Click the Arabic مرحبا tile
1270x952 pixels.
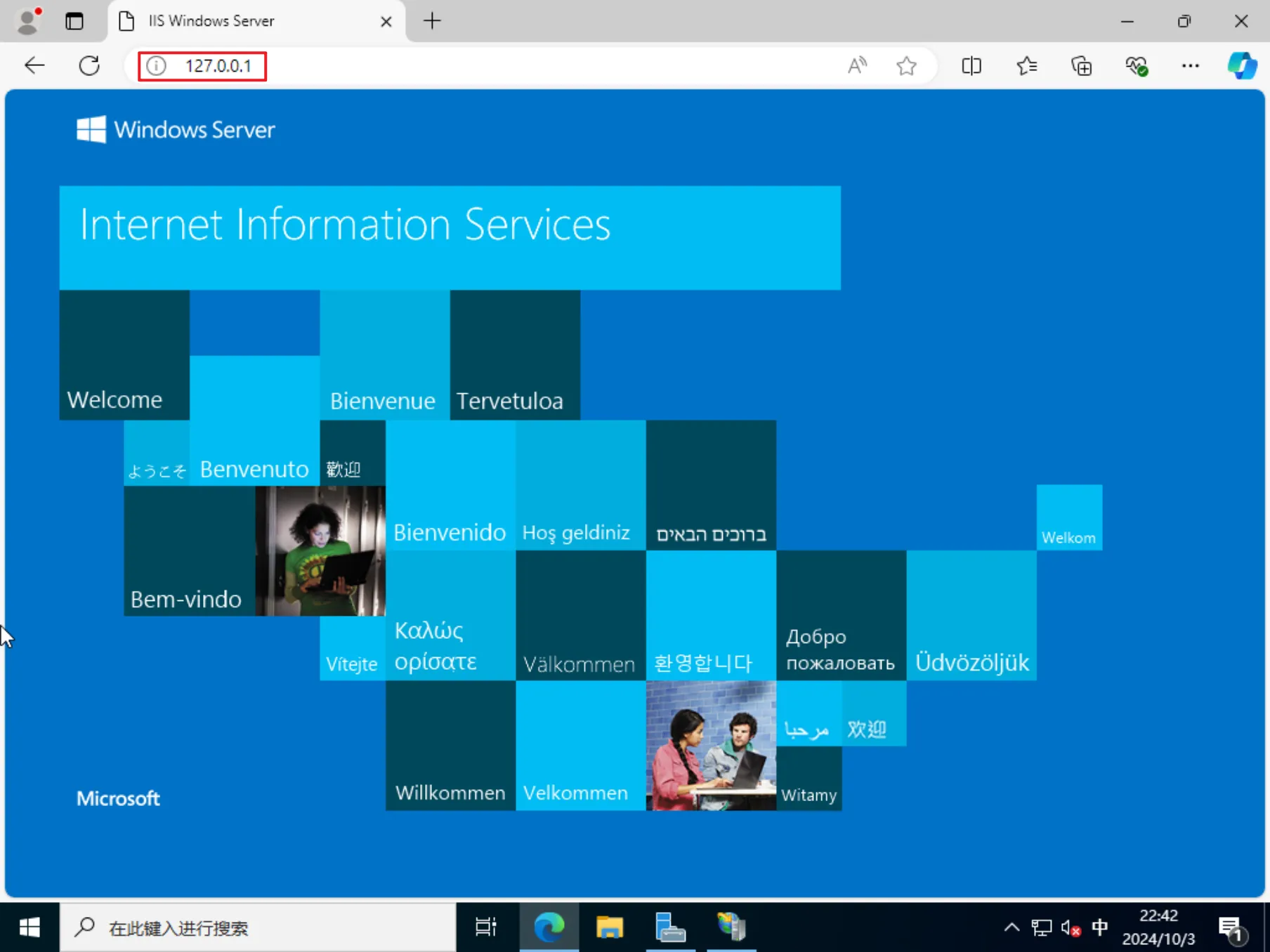tap(809, 713)
